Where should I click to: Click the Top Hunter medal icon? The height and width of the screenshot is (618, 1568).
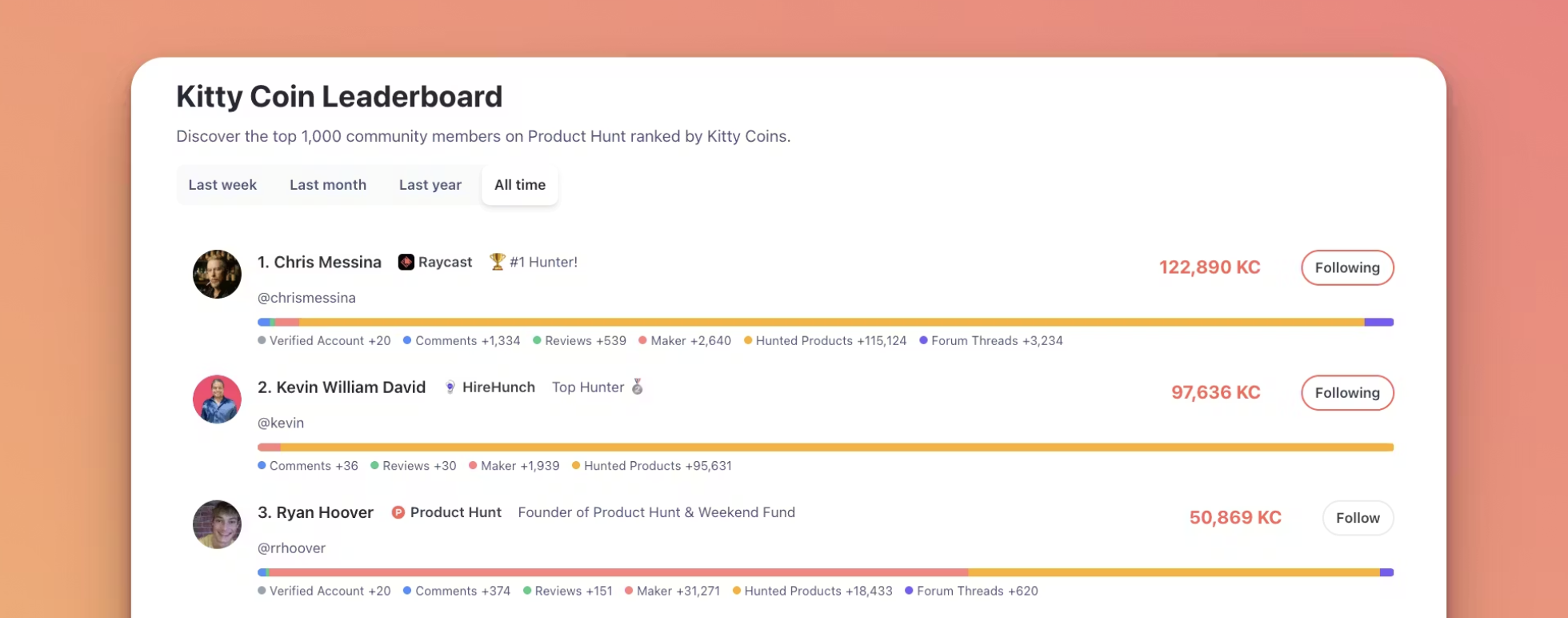(x=638, y=387)
